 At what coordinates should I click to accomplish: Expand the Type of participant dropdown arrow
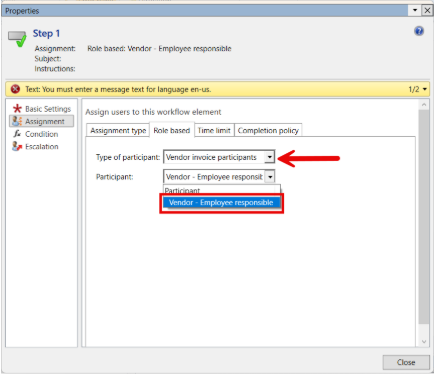[x=269, y=157]
